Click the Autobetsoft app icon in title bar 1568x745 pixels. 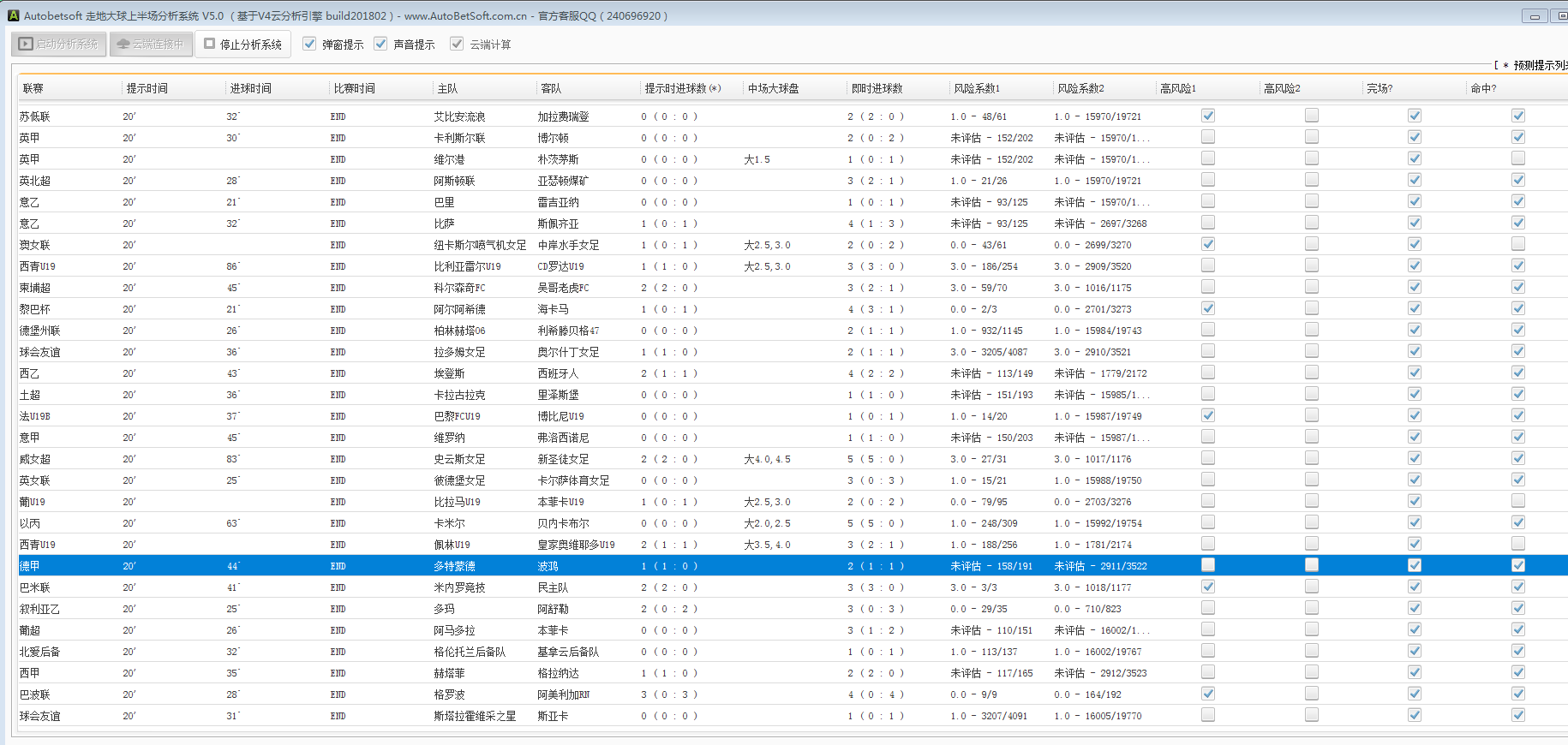[x=13, y=15]
